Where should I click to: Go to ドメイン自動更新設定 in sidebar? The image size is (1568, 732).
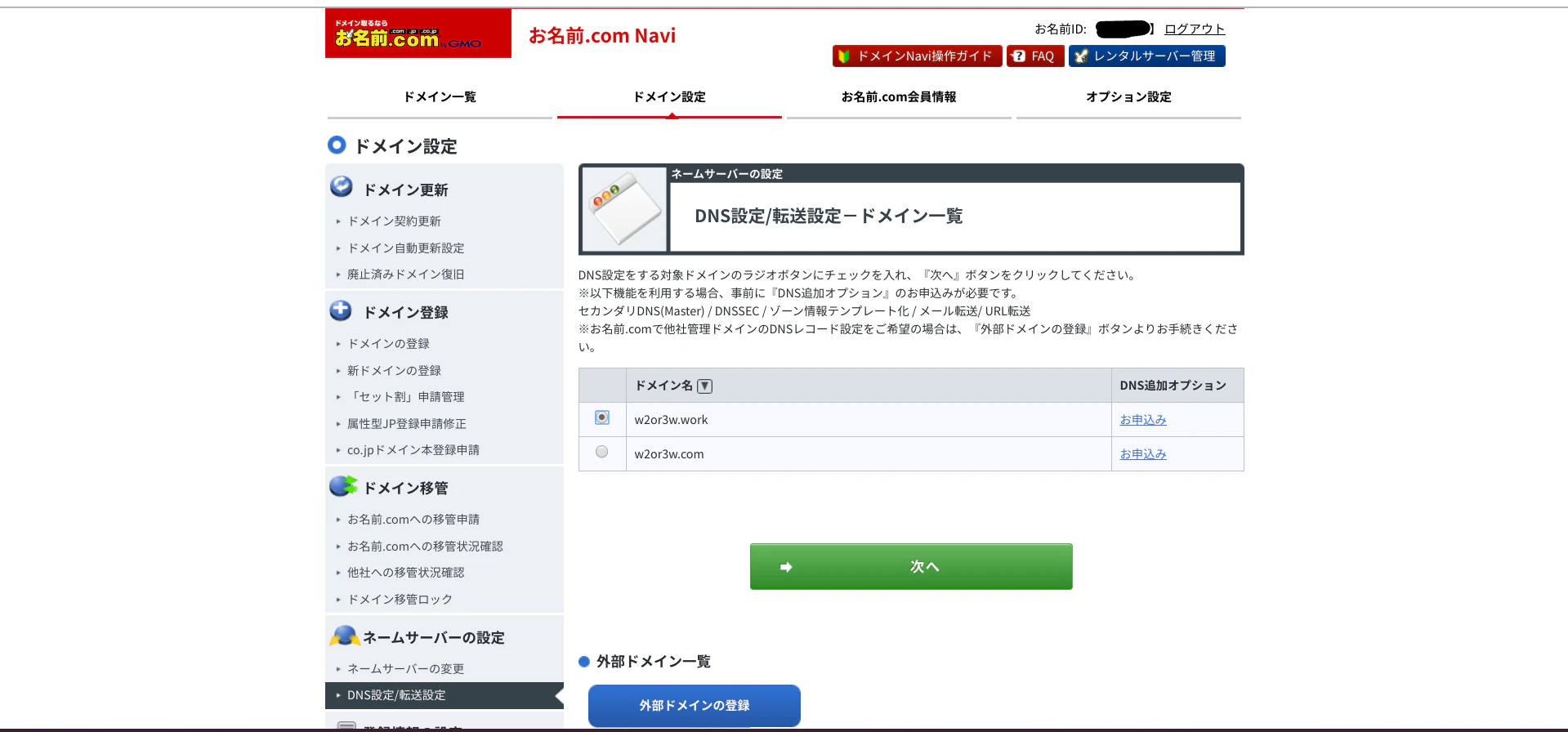coord(406,248)
